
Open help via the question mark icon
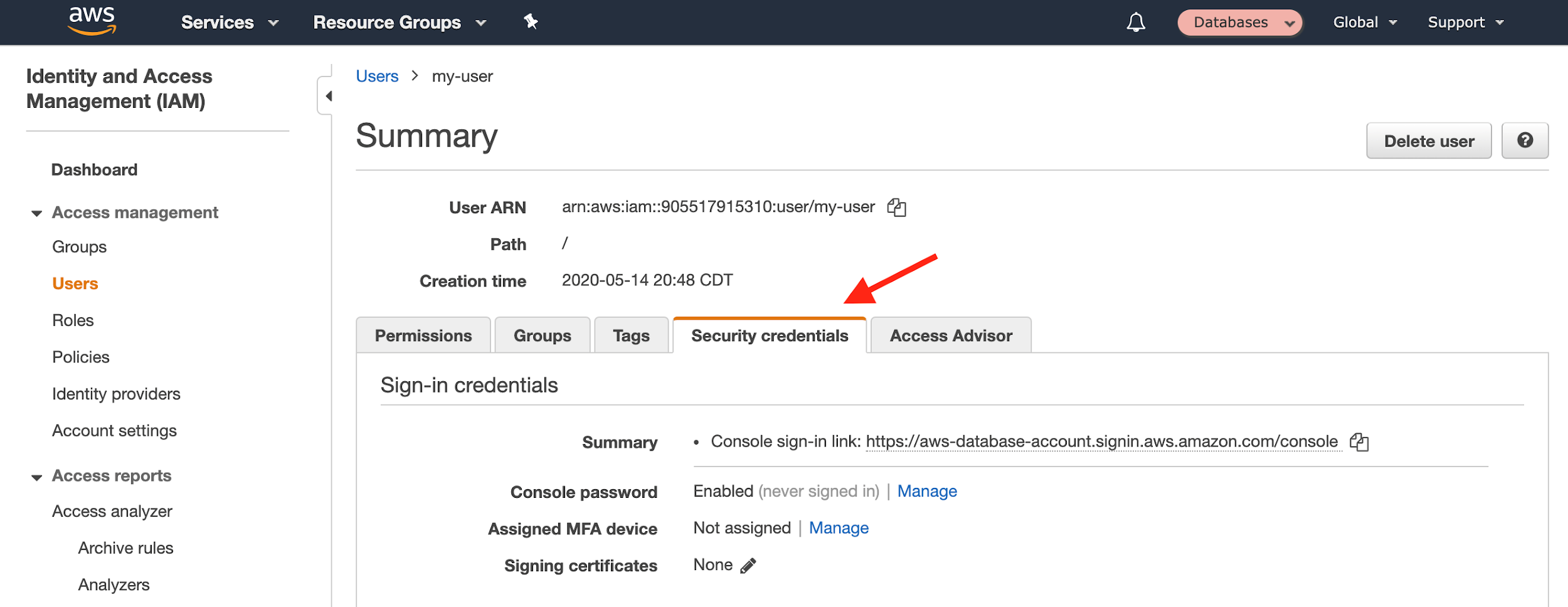point(1525,140)
